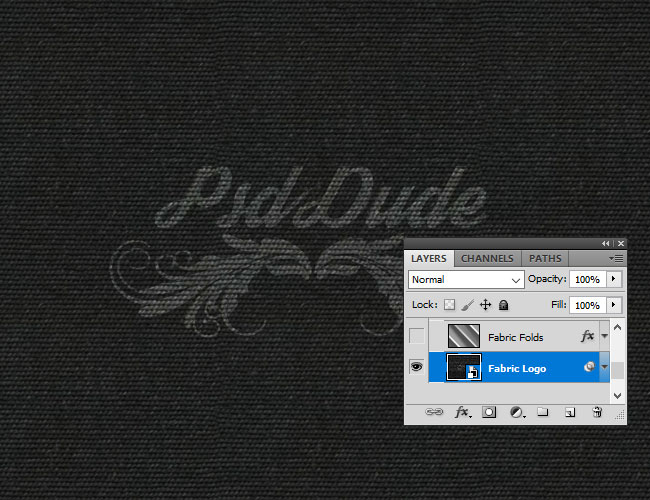
Task: Click the link layers icon
Action: point(434,412)
